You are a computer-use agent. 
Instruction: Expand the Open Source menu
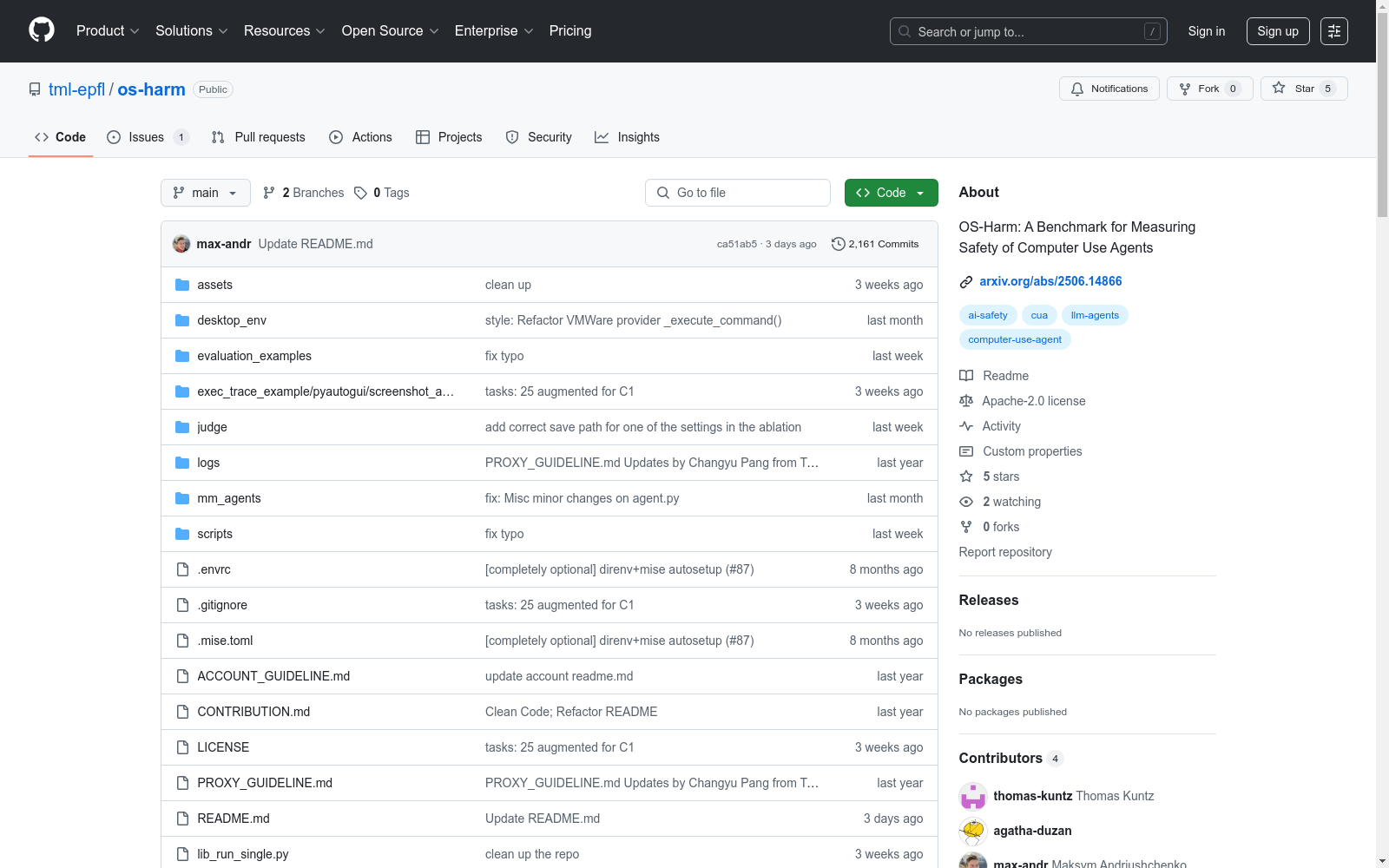(x=391, y=31)
